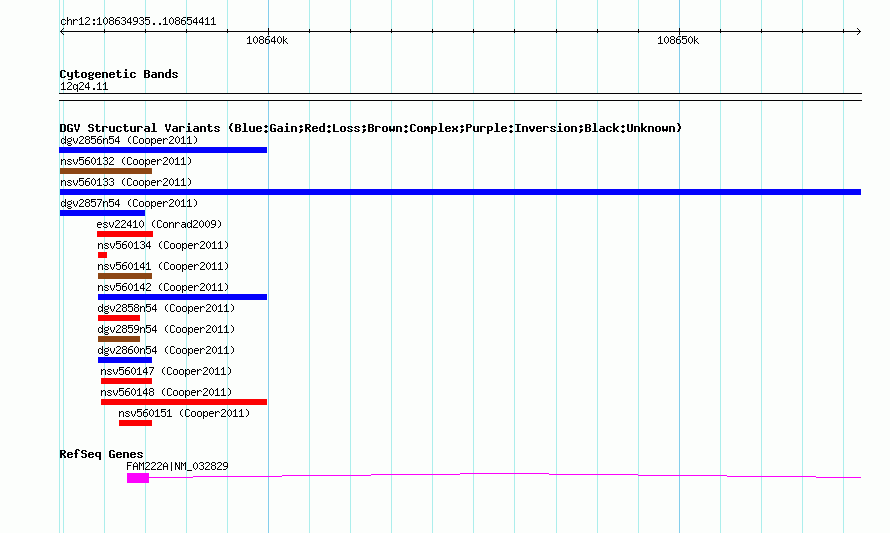Click the red bar under esv22410
This screenshot has height=533, width=890.
pyautogui.click(x=125, y=234)
